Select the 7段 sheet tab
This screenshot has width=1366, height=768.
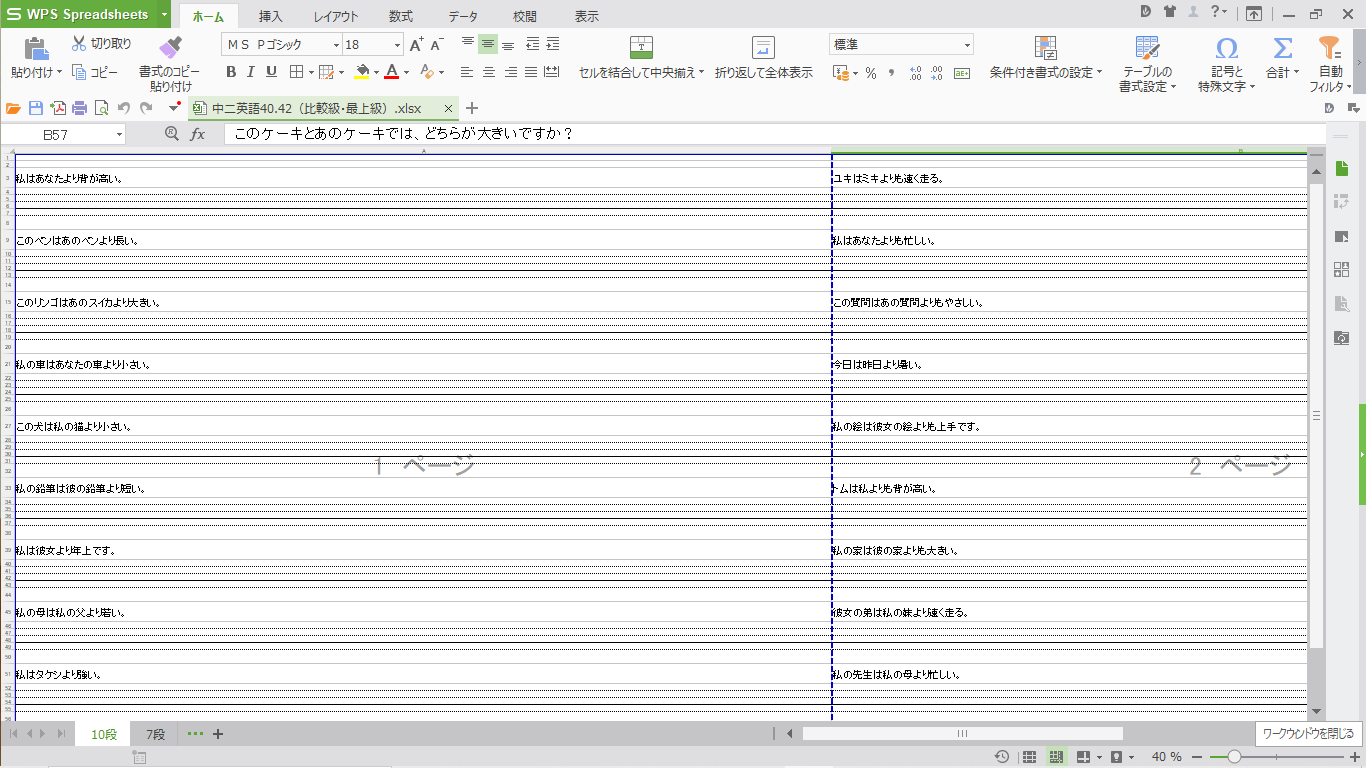155,734
